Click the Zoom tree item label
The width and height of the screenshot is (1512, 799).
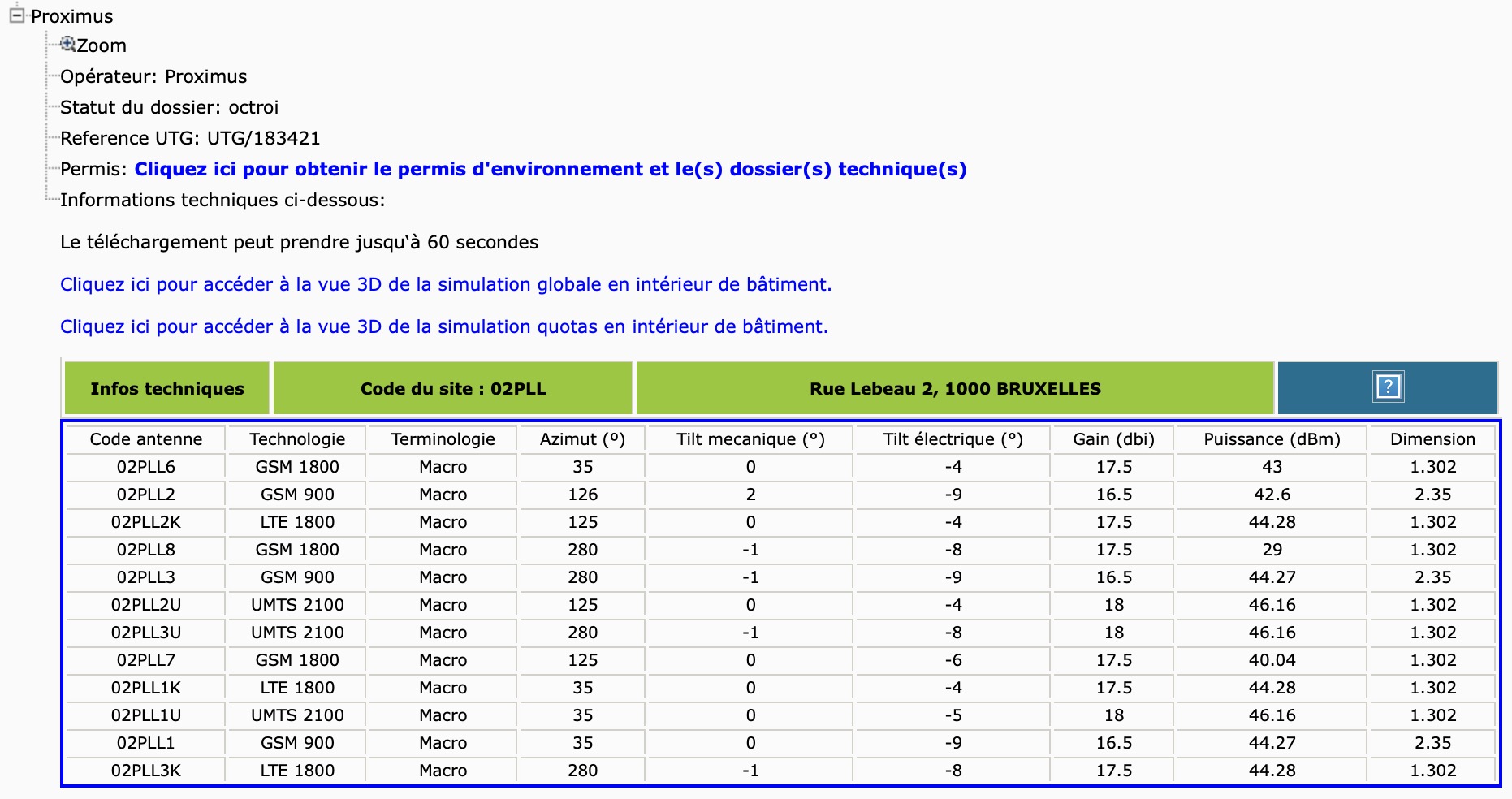pyautogui.click(x=102, y=45)
